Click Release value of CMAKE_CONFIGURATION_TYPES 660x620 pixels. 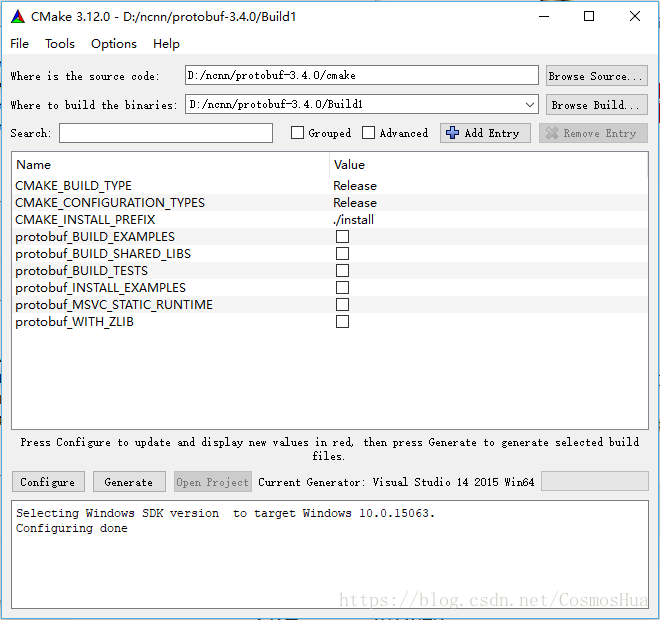[355, 202]
